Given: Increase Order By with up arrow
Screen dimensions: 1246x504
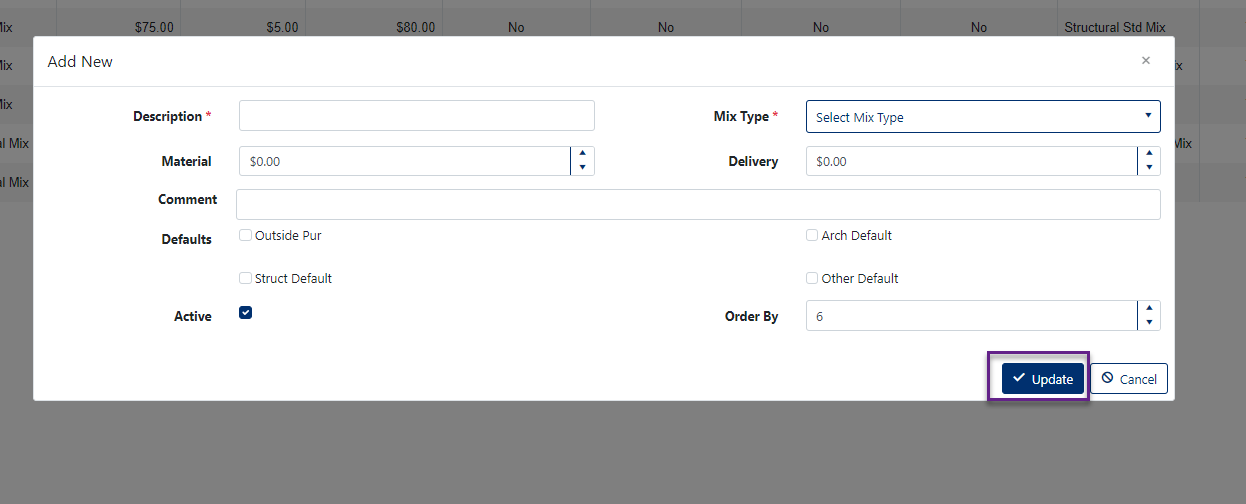Looking at the screenshot, I should (1149, 308).
